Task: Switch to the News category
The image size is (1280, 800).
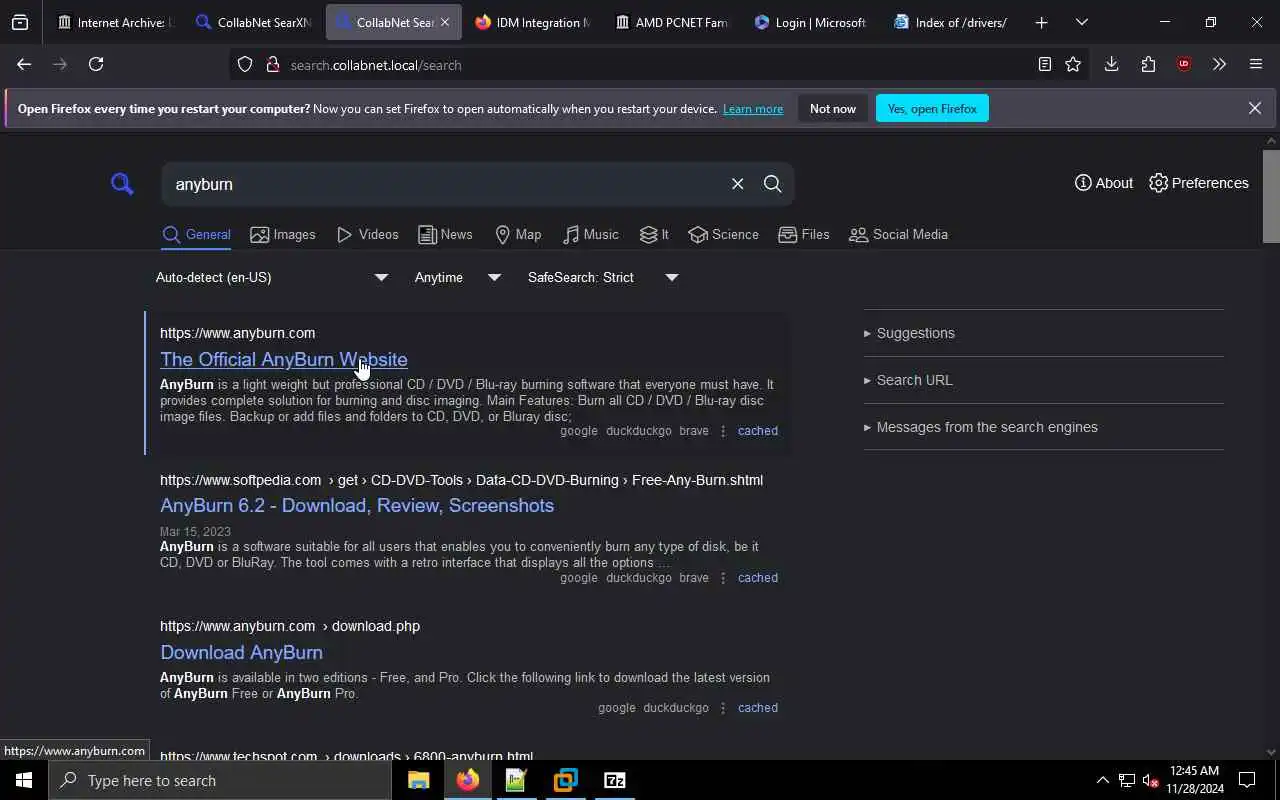Action: point(445,235)
